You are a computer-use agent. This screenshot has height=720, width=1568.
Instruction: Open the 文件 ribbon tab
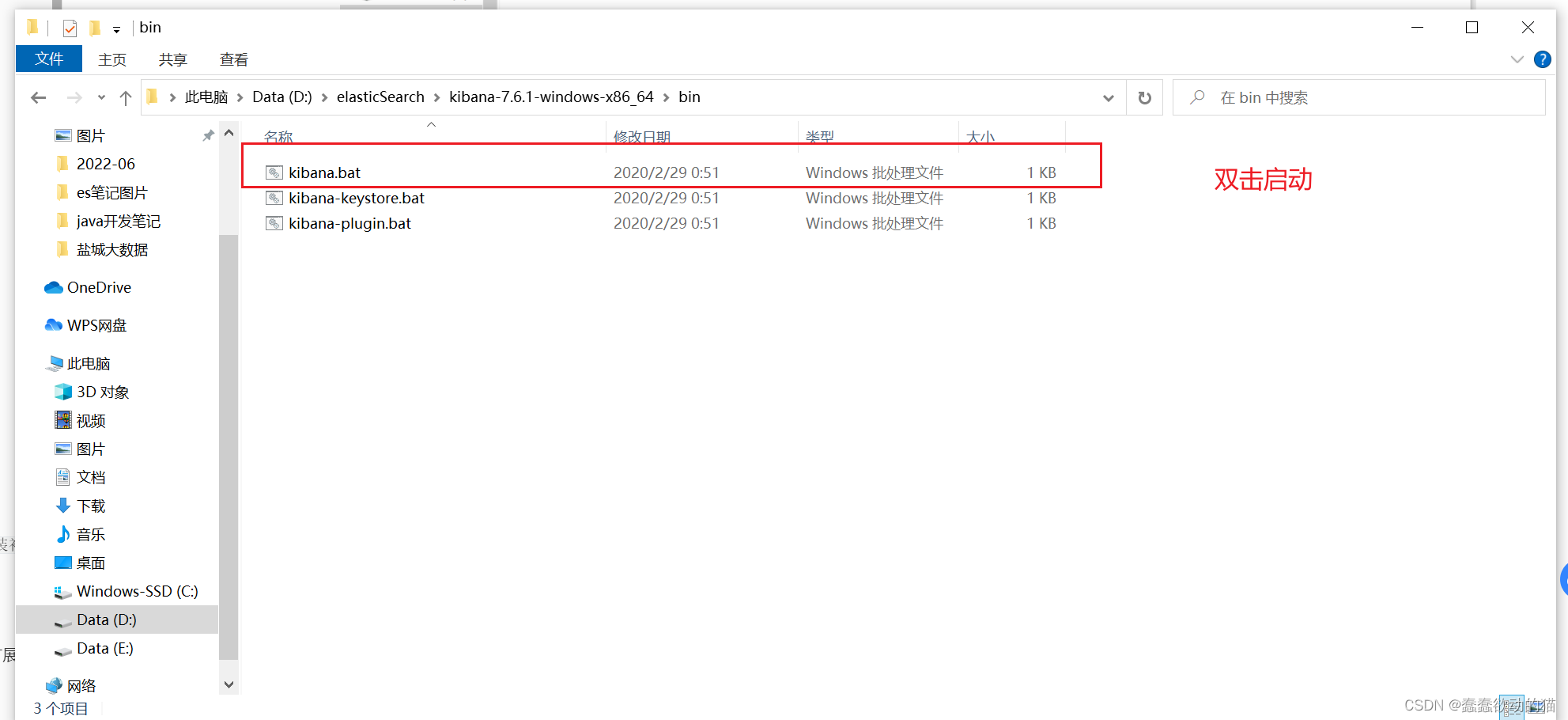click(x=49, y=59)
